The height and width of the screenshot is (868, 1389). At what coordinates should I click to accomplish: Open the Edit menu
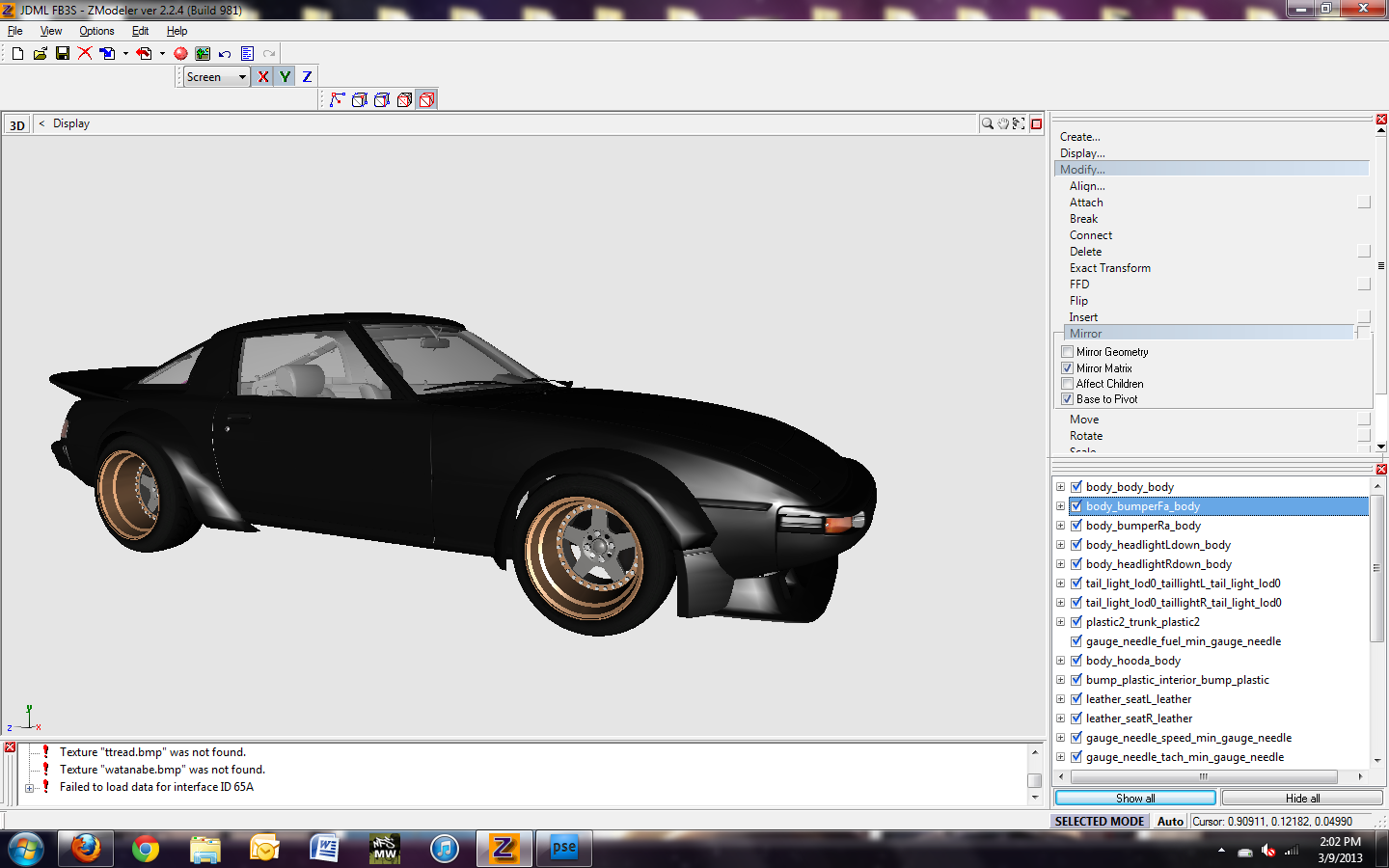tap(140, 31)
